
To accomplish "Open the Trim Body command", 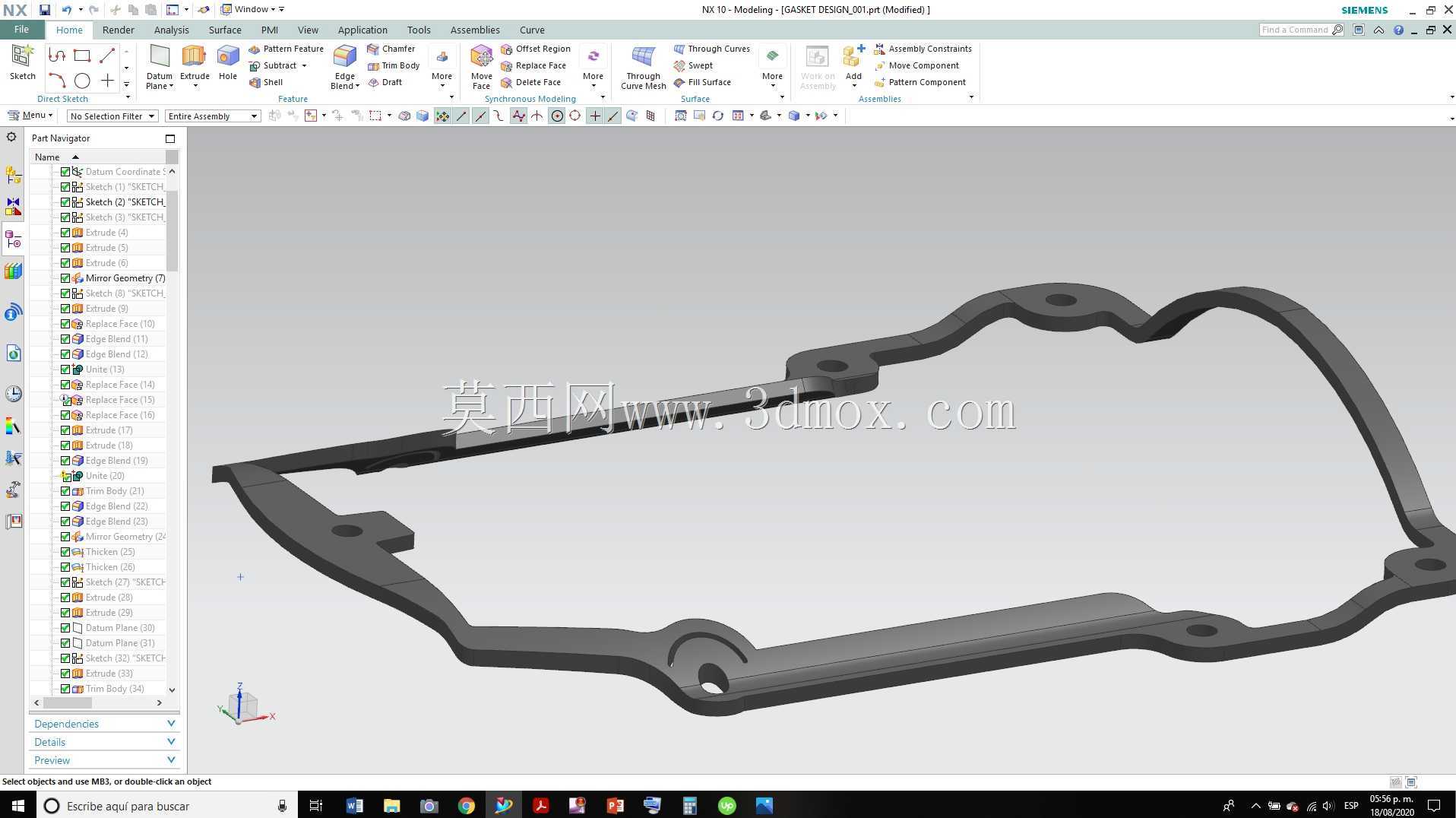I will 394,65.
